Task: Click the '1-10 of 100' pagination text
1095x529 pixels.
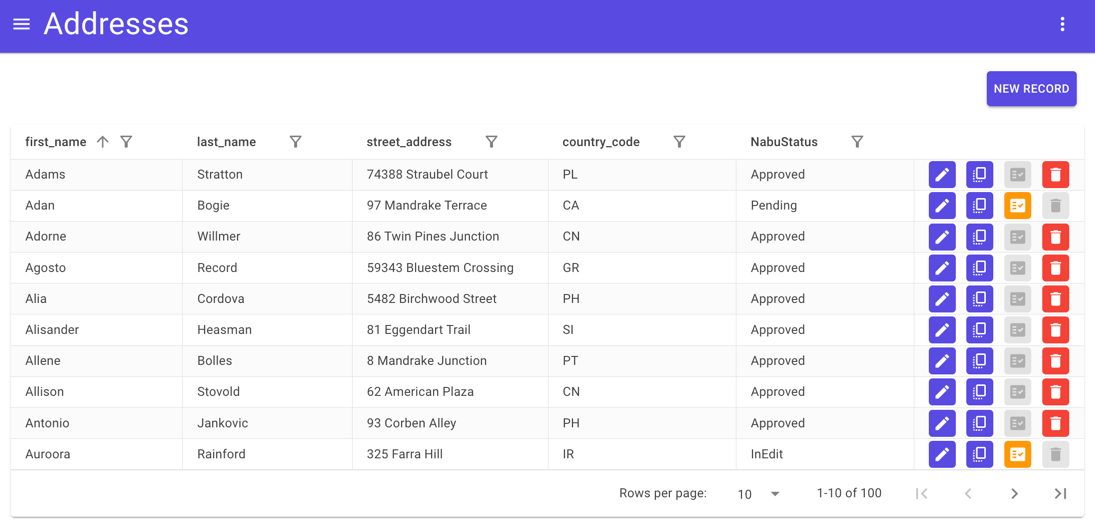Action: (849, 493)
